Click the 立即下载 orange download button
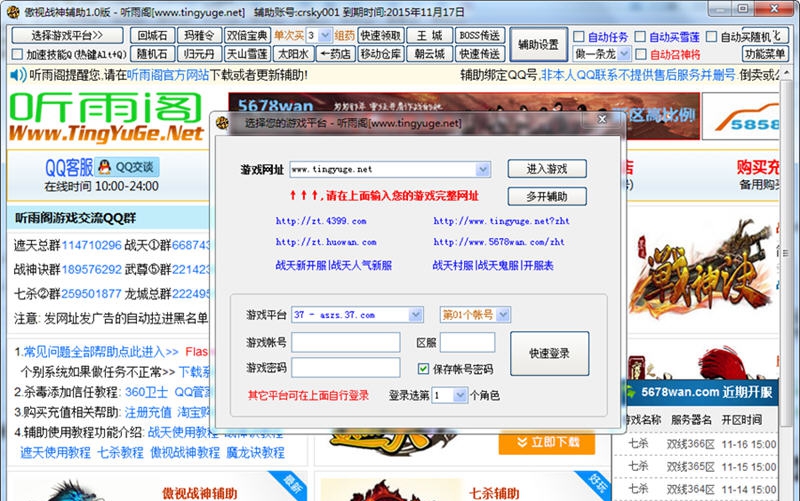Screen dimensions: 800x501 pyautogui.click(x=546, y=442)
